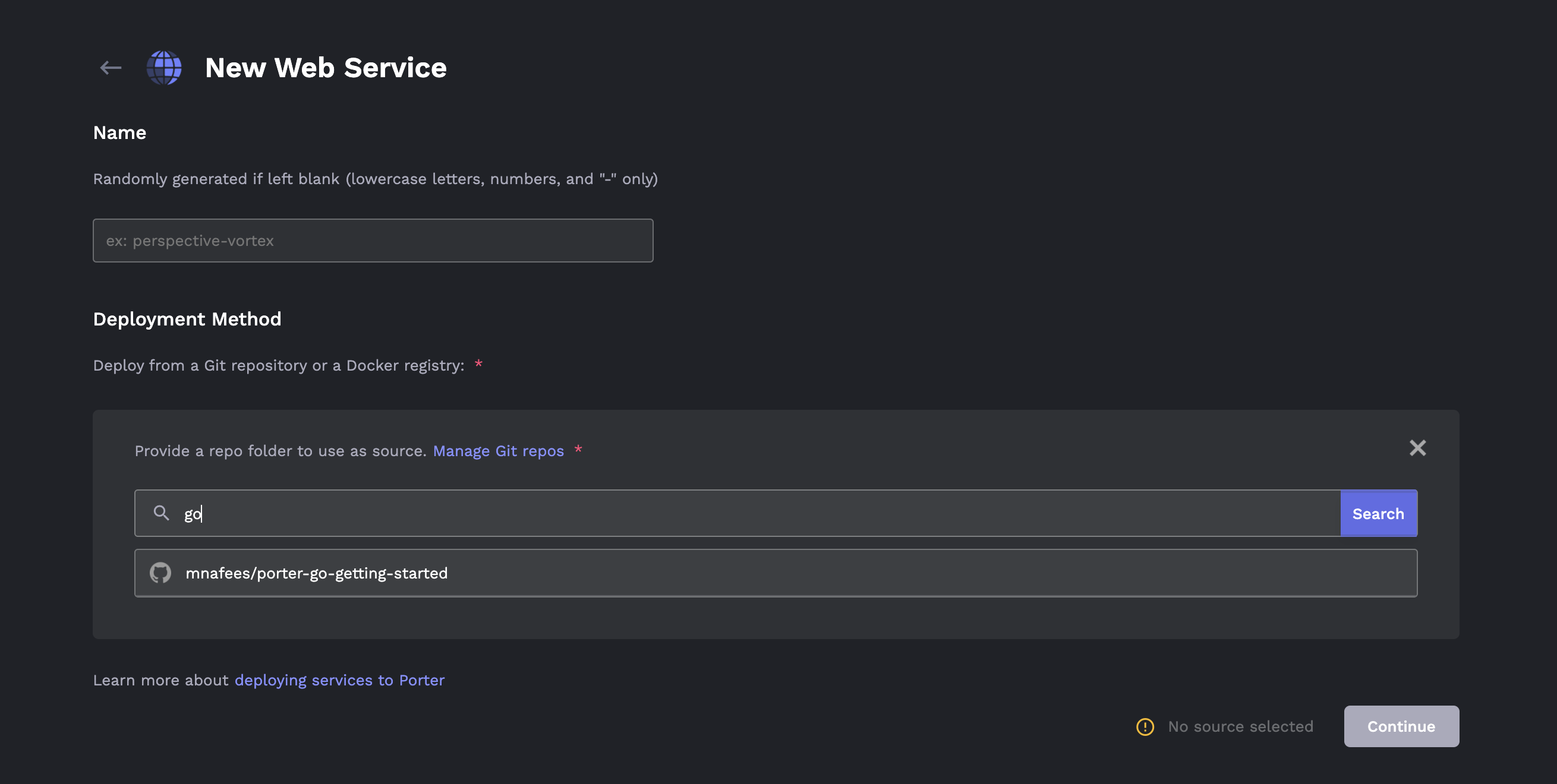Click Provide a repo folder text

[x=280, y=451]
